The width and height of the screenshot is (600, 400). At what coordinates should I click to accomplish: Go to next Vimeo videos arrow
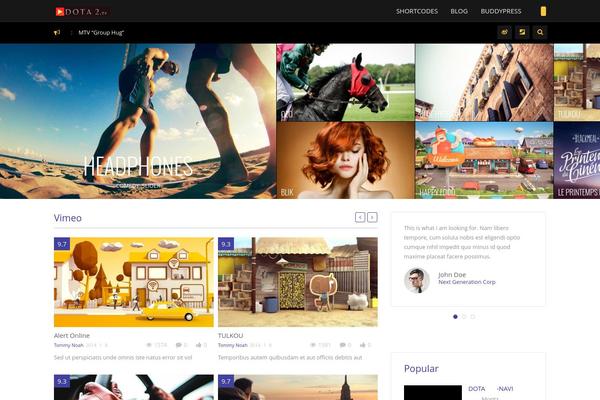pos(372,217)
